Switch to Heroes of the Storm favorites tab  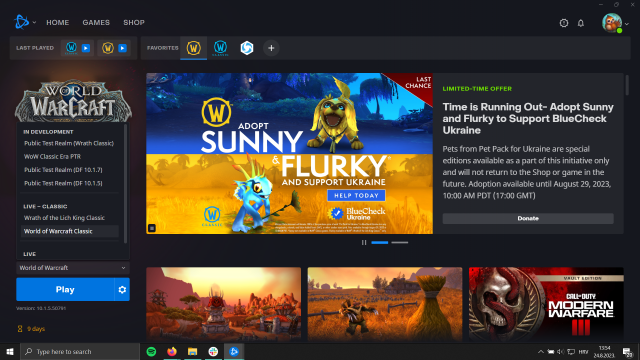(247, 48)
